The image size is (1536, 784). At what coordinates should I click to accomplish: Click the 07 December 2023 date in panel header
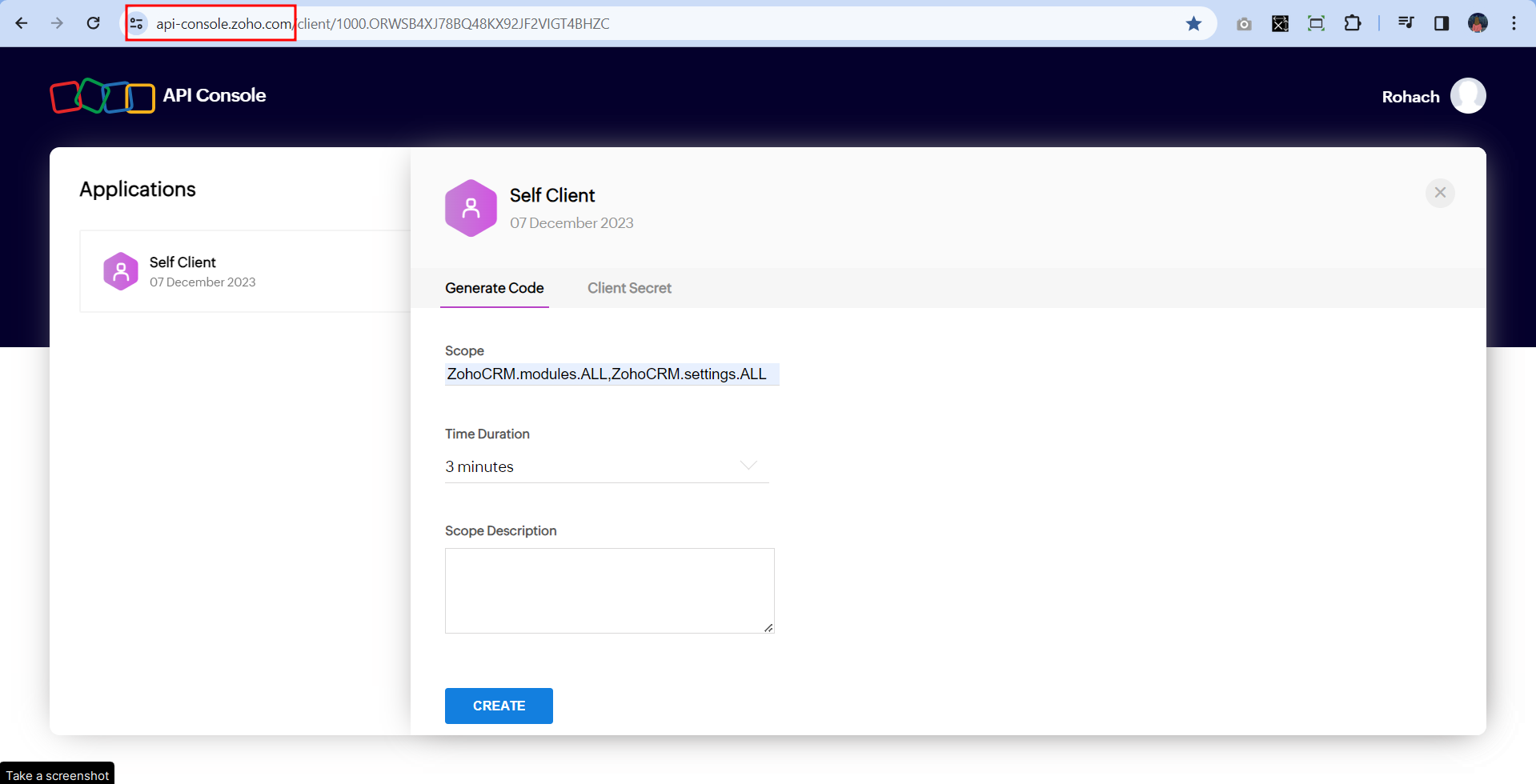[x=571, y=223]
